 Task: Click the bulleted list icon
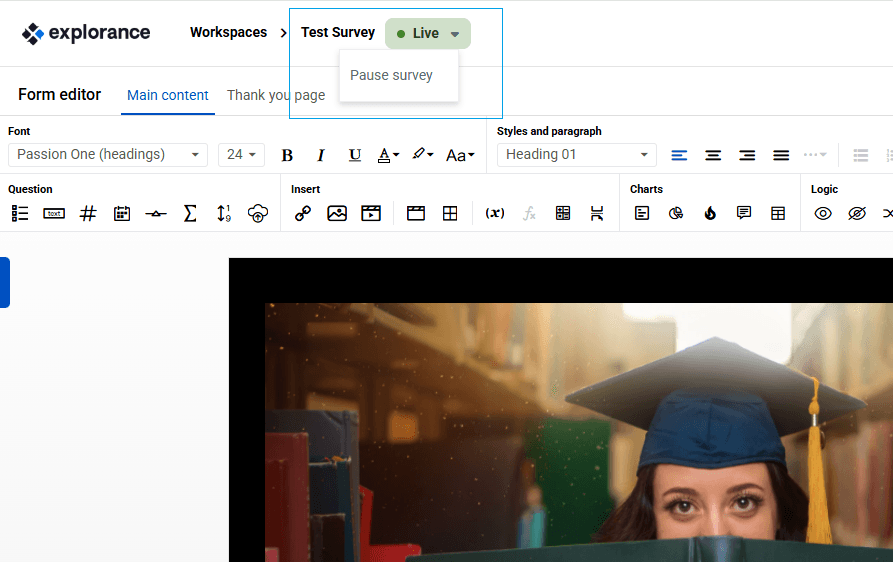click(861, 155)
